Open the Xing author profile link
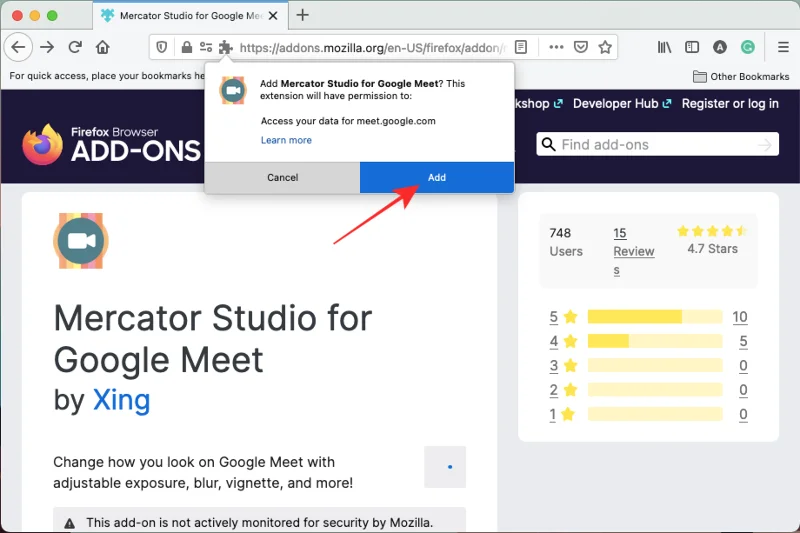The image size is (800, 533). coord(121,400)
